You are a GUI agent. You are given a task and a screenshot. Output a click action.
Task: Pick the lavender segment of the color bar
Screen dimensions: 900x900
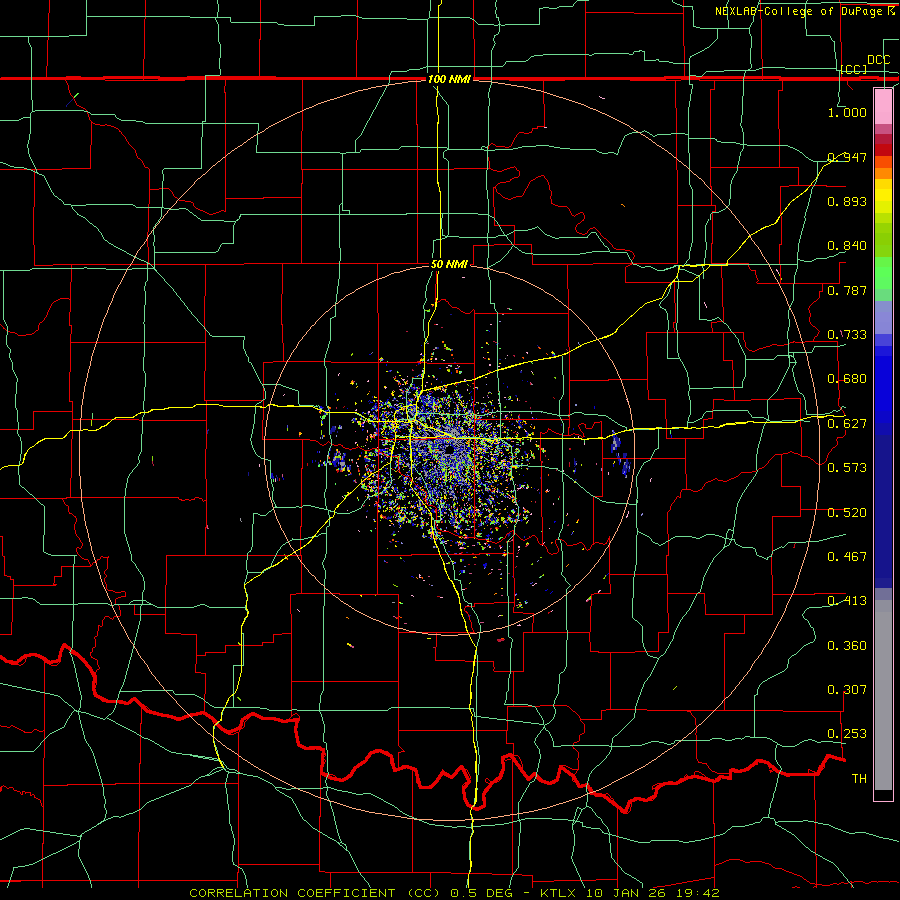tap(883, 317)
